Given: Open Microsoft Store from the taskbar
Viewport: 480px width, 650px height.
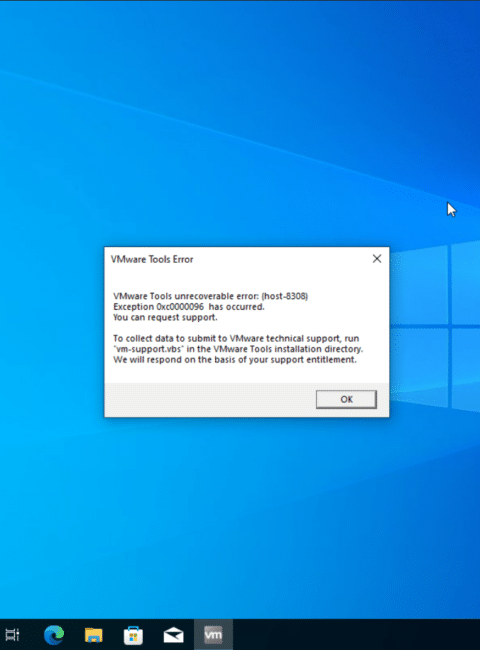Looking at the screenshot, I should click(133, 635).
